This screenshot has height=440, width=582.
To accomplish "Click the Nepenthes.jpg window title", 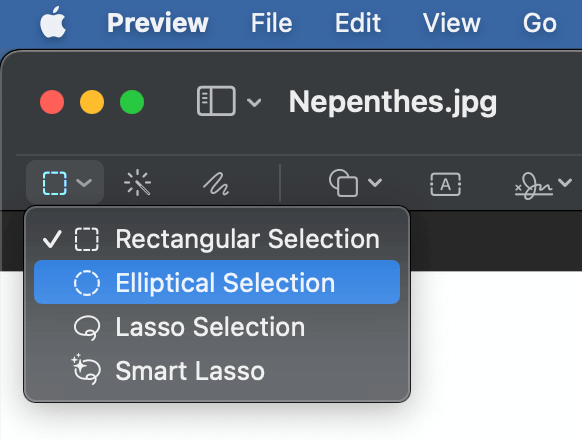I will tap(393, 101).
